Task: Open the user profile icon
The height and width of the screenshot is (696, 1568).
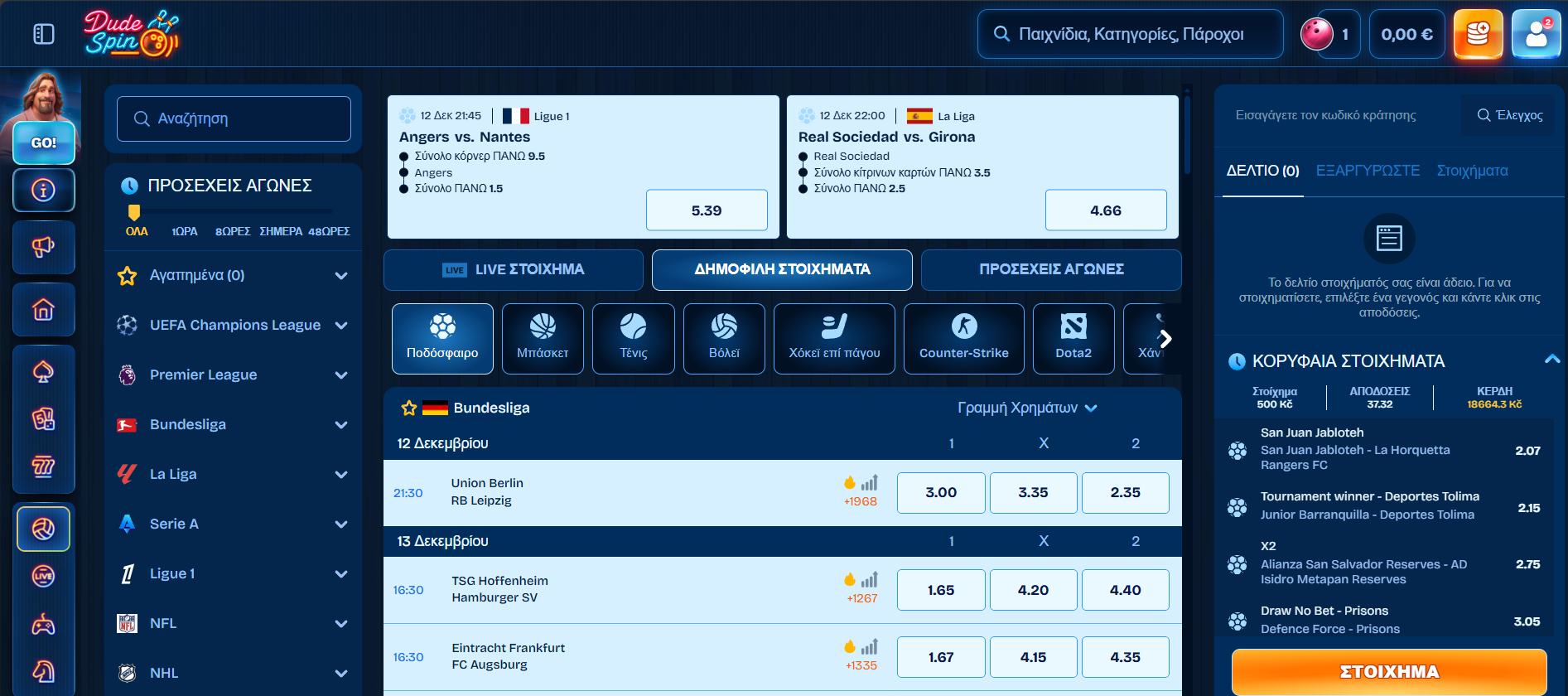Action: [1536, 34]
